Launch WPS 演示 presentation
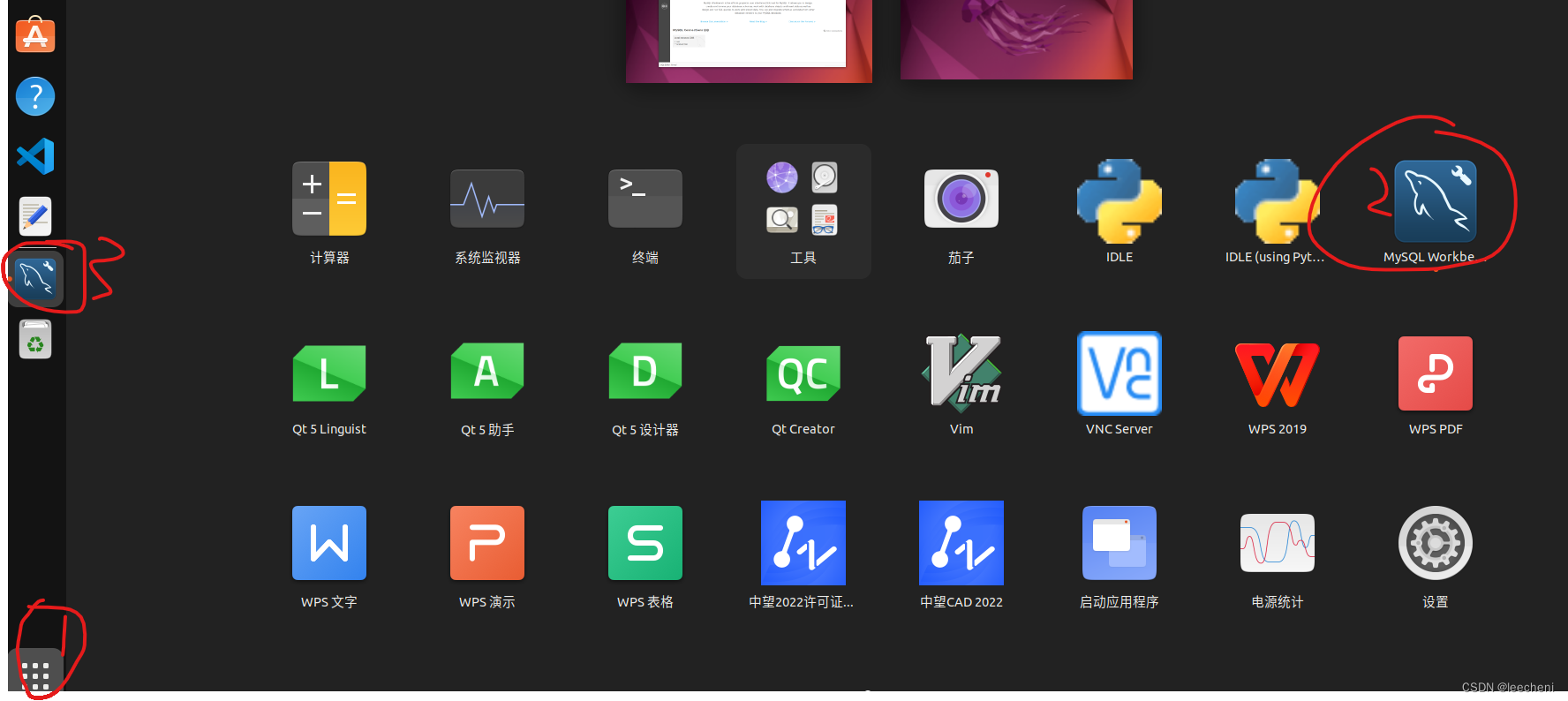 point(487,543)
